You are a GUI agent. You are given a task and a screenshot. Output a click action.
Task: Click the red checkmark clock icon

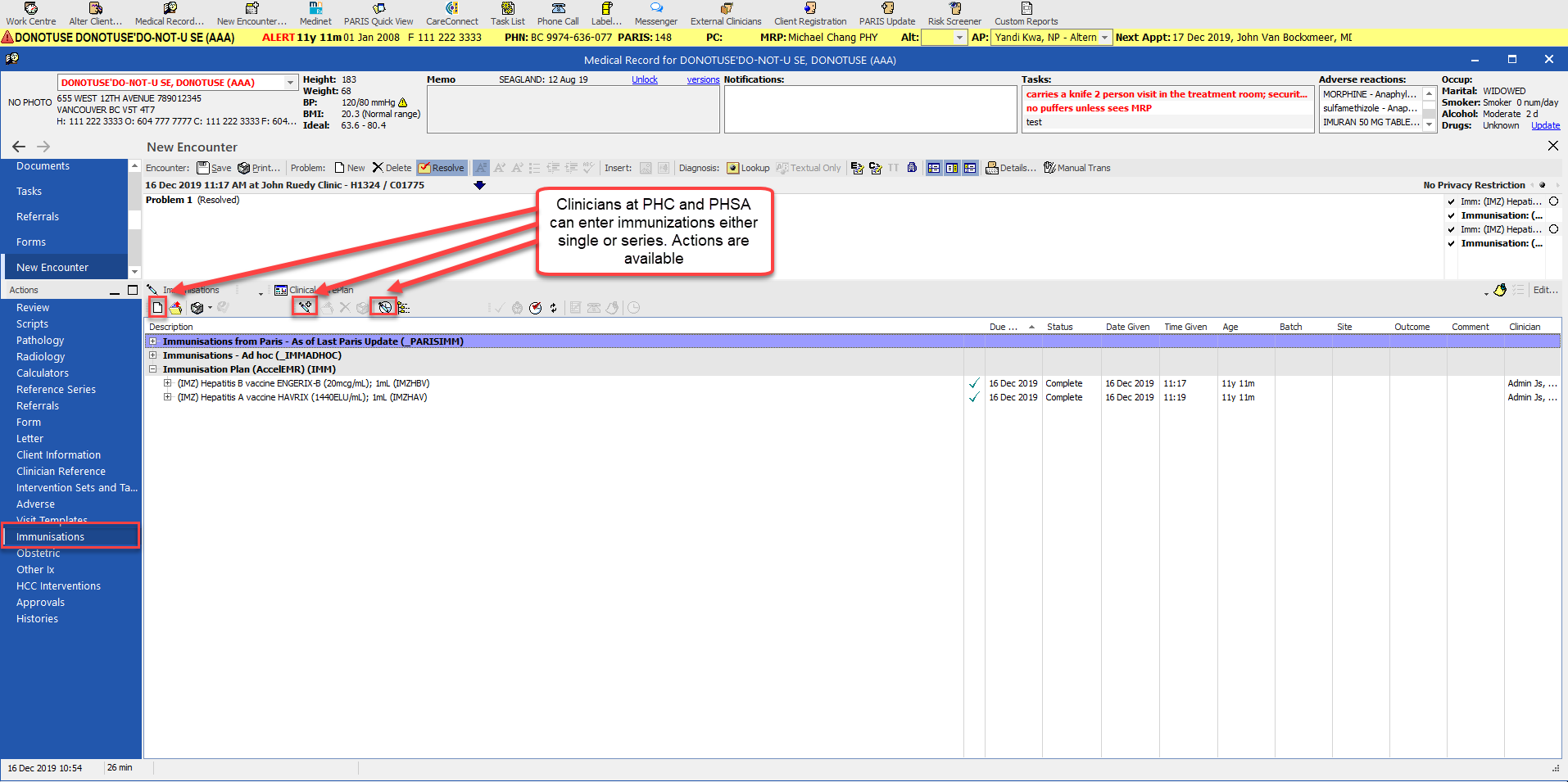[x=536, y=308]
